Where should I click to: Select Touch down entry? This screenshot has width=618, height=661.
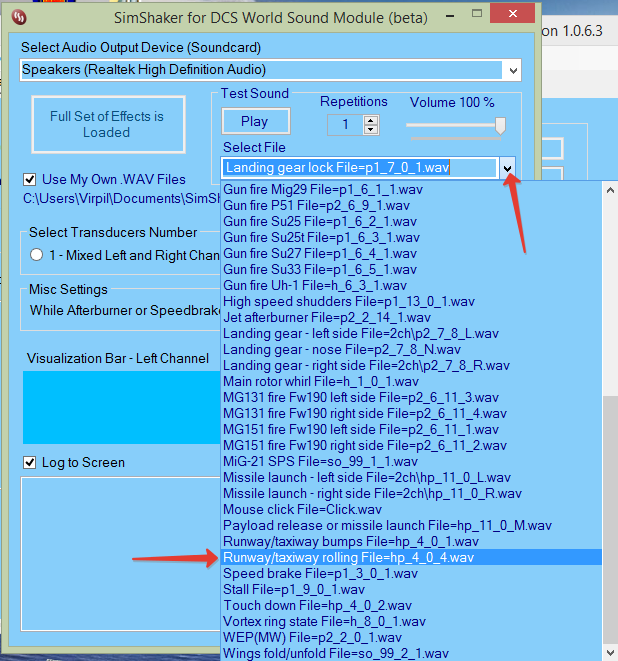(x=411, y=606)
